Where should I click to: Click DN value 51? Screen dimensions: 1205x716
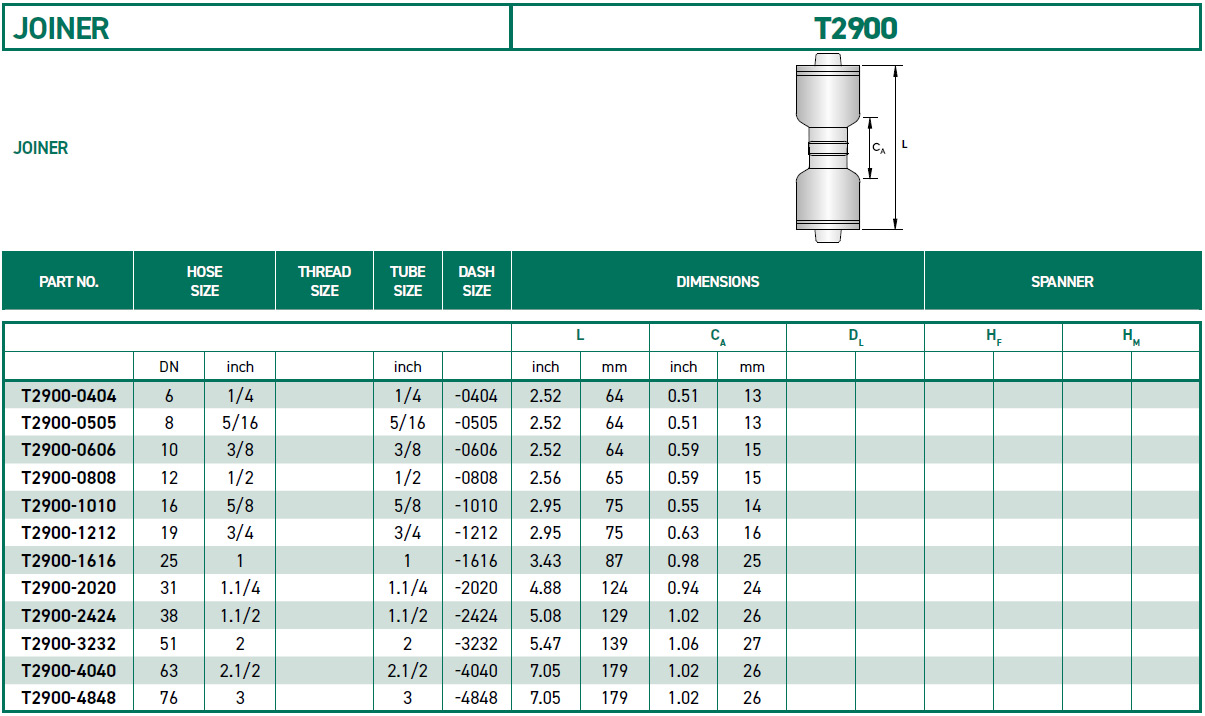click(169, 643)
